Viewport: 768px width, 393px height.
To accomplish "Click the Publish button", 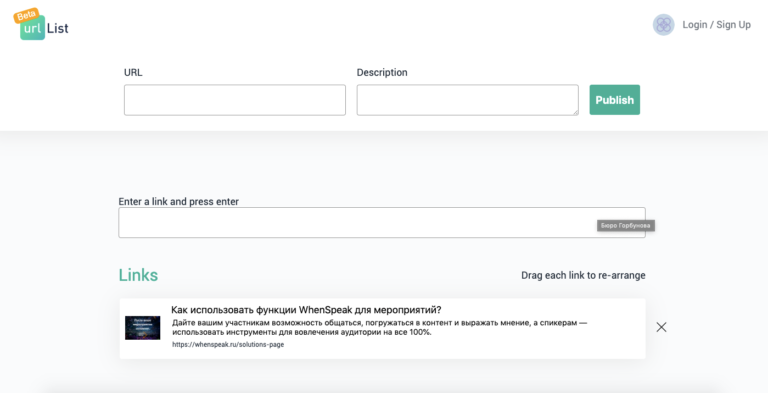I will (x=614, y=100).
